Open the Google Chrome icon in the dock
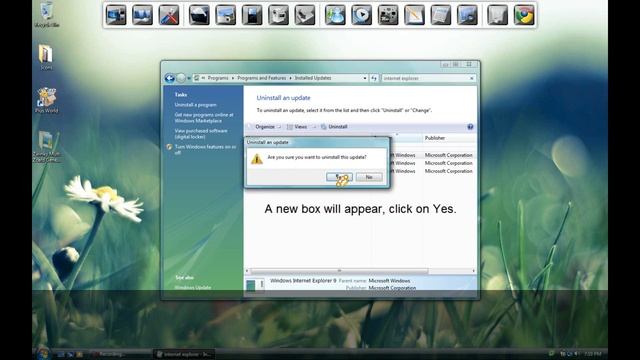Viewport: 640px width, 360px height. [x=524, y=15]
